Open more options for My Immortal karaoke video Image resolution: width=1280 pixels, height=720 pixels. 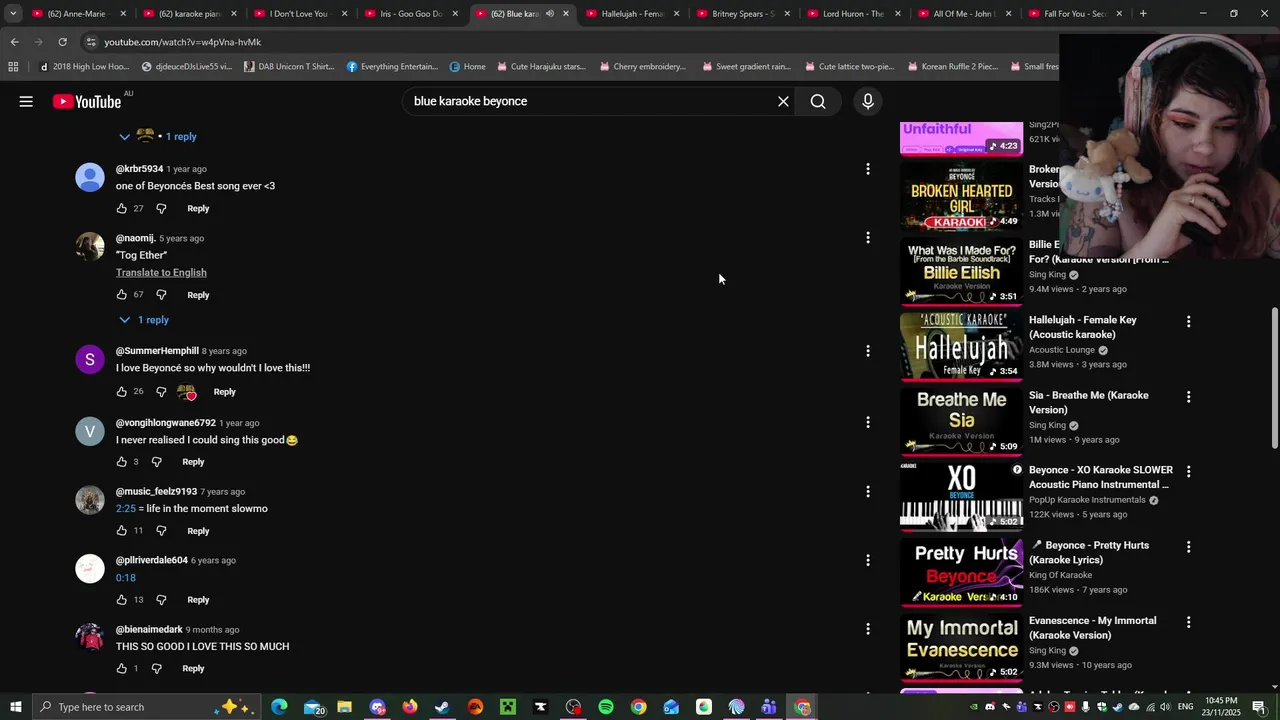coord(1188,622)
